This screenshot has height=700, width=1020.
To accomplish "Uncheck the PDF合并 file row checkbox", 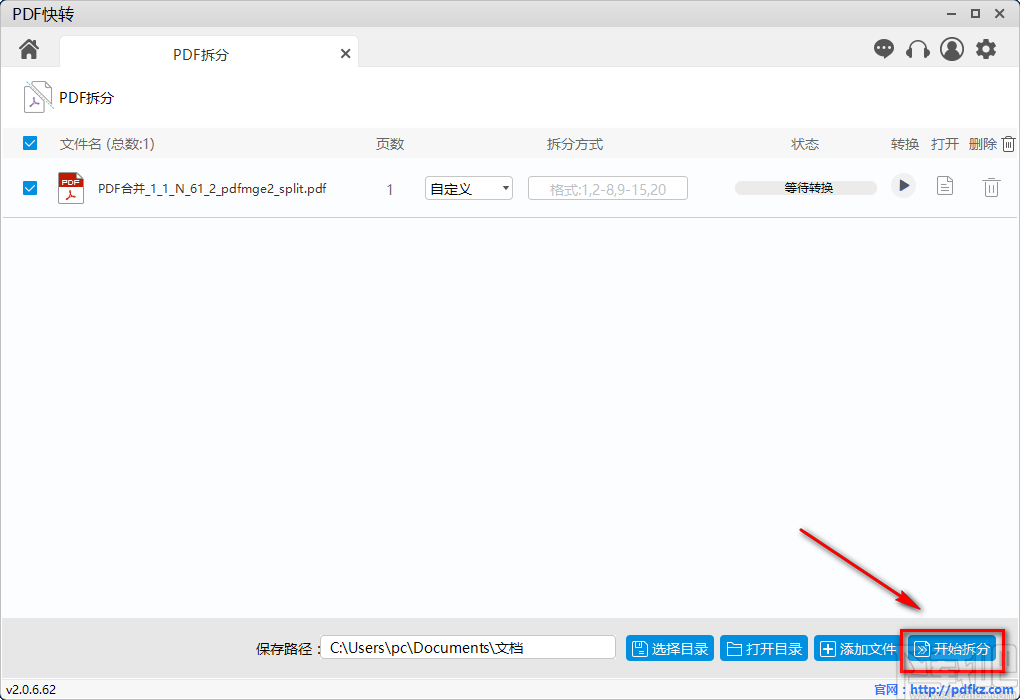I will coord(29,188).
